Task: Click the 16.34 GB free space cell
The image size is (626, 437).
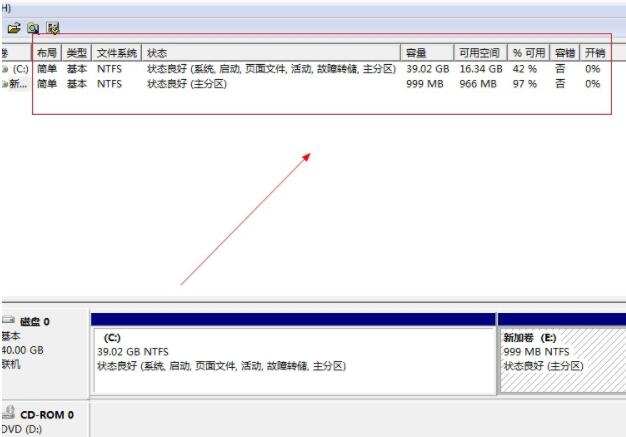Action: [x=481, y=69]
